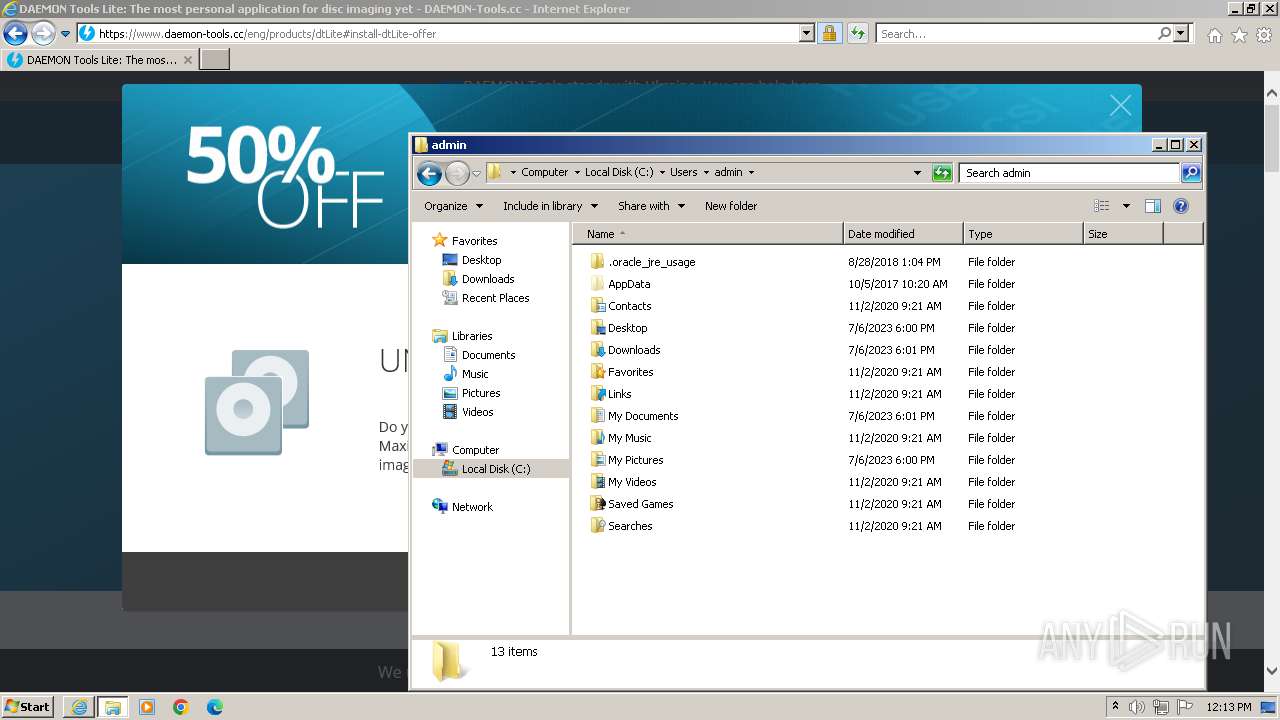The width and height of the screenshot is (1280, 720).
Task: Select the Contacts folder icon
Action: click(597, 306)
